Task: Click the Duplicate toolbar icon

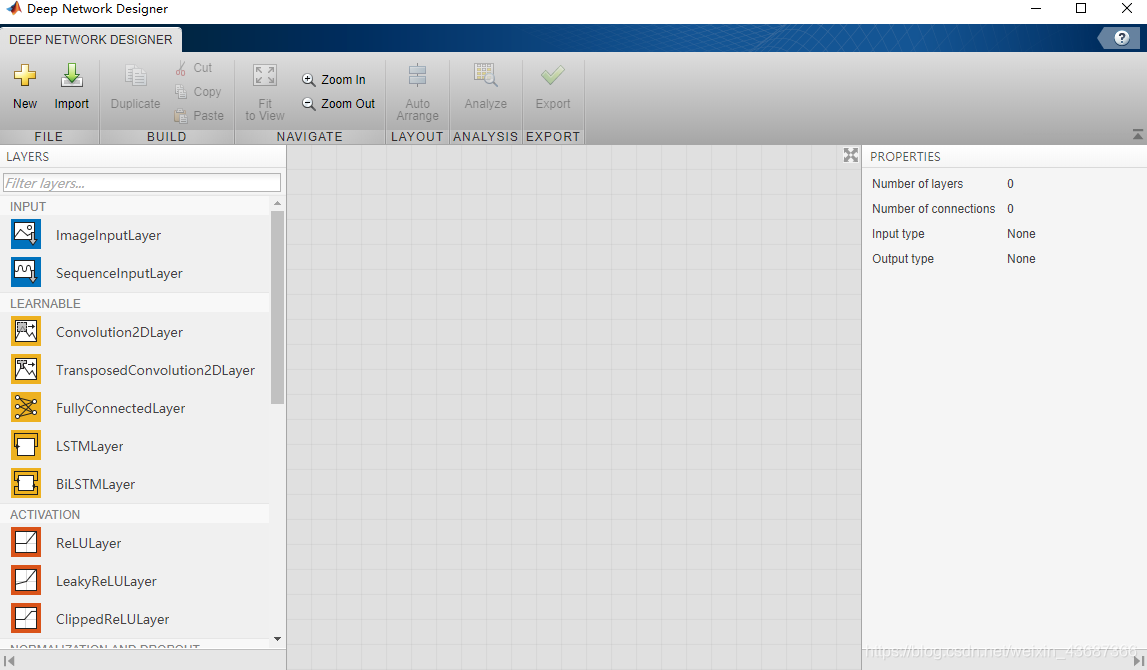Action: (x=135, y=75)
